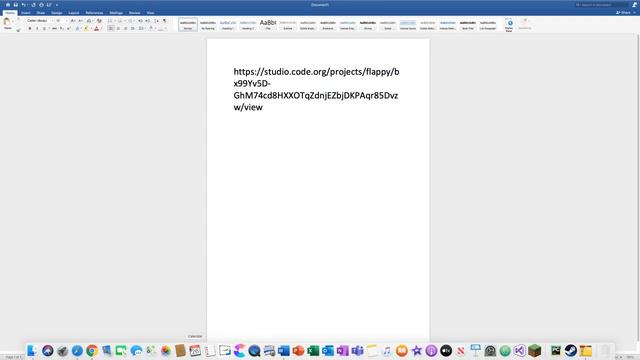
Task: Apply the Heading 1 style
Action: [x=228, y=24]
